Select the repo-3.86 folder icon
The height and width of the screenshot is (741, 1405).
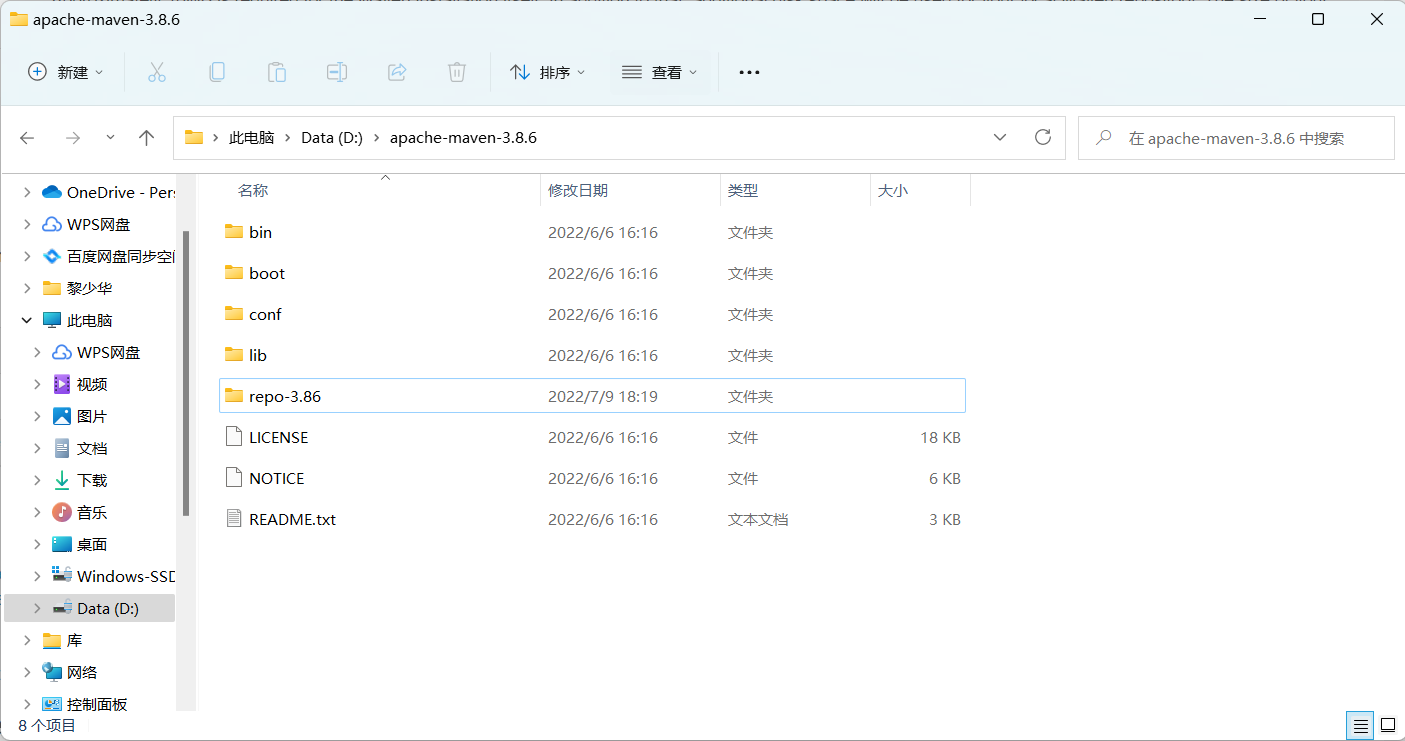(x=234, y=396)
